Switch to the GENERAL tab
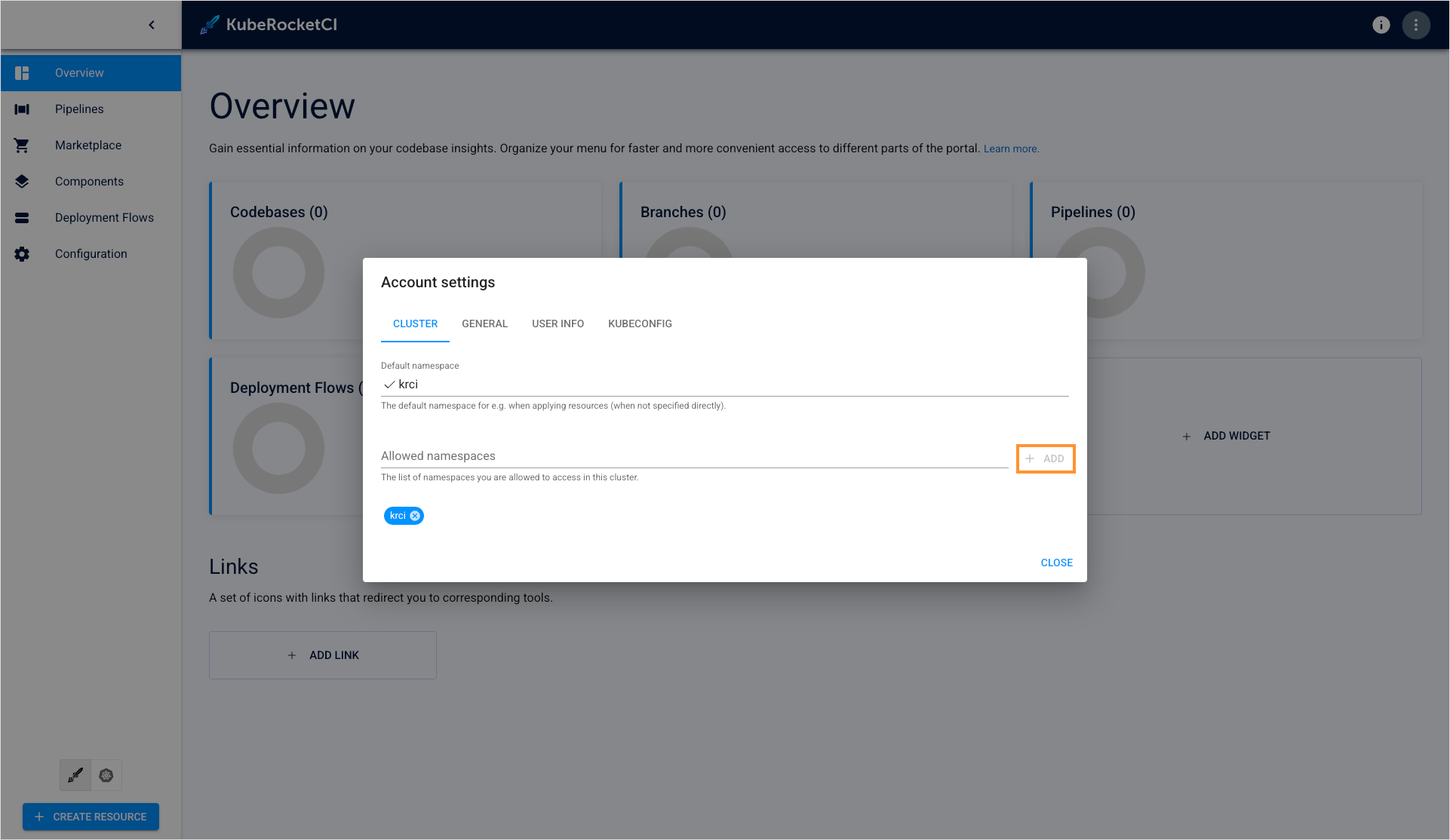The height and width of the screenshot is (840, 1450). (484, 323)
